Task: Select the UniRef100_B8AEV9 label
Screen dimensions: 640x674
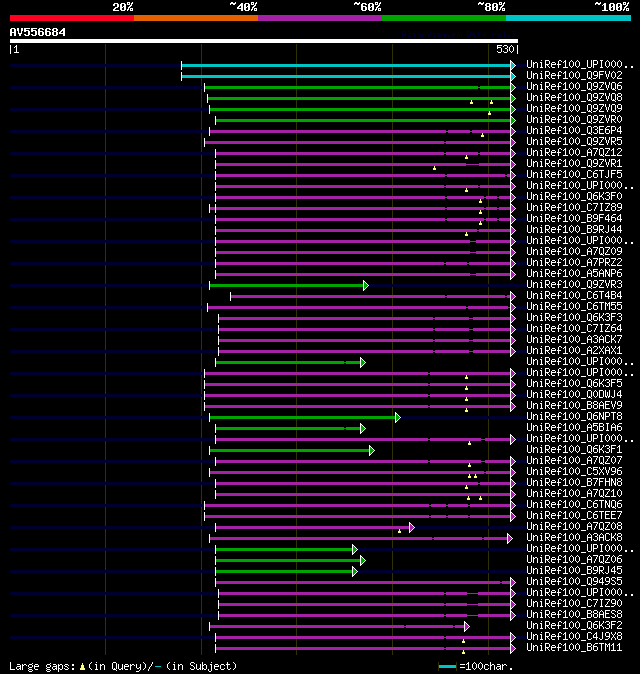Action: click(574, 405)
